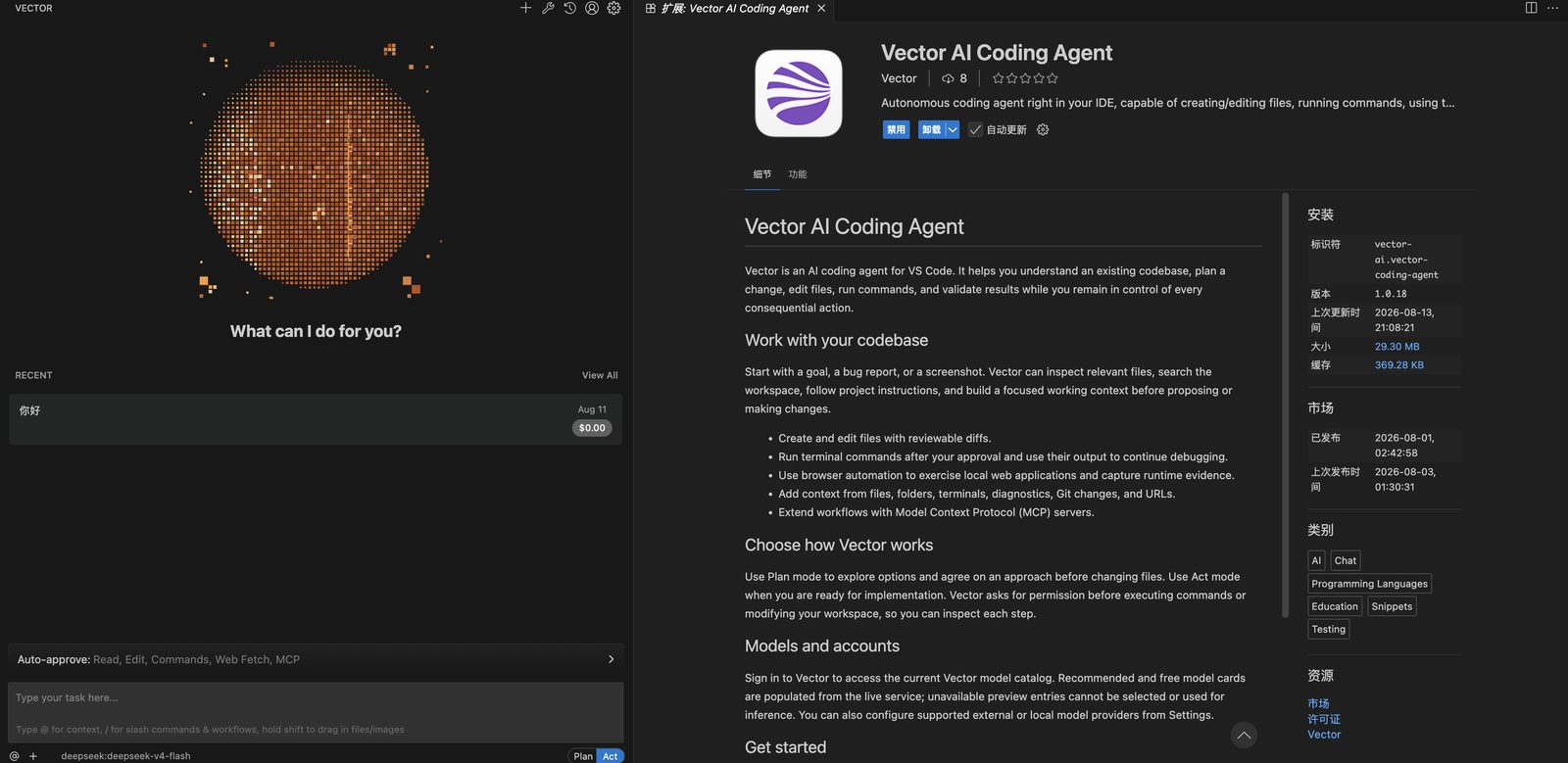Click the readme vertical scrollbar
This screenshot has height=763, width=1568.
(x=1285, y=405)
